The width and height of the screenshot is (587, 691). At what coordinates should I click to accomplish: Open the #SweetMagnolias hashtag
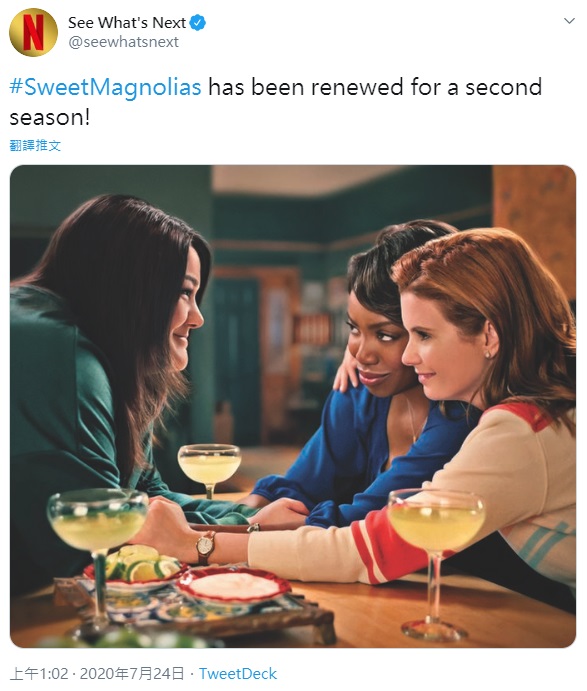(x=105, y=87)
